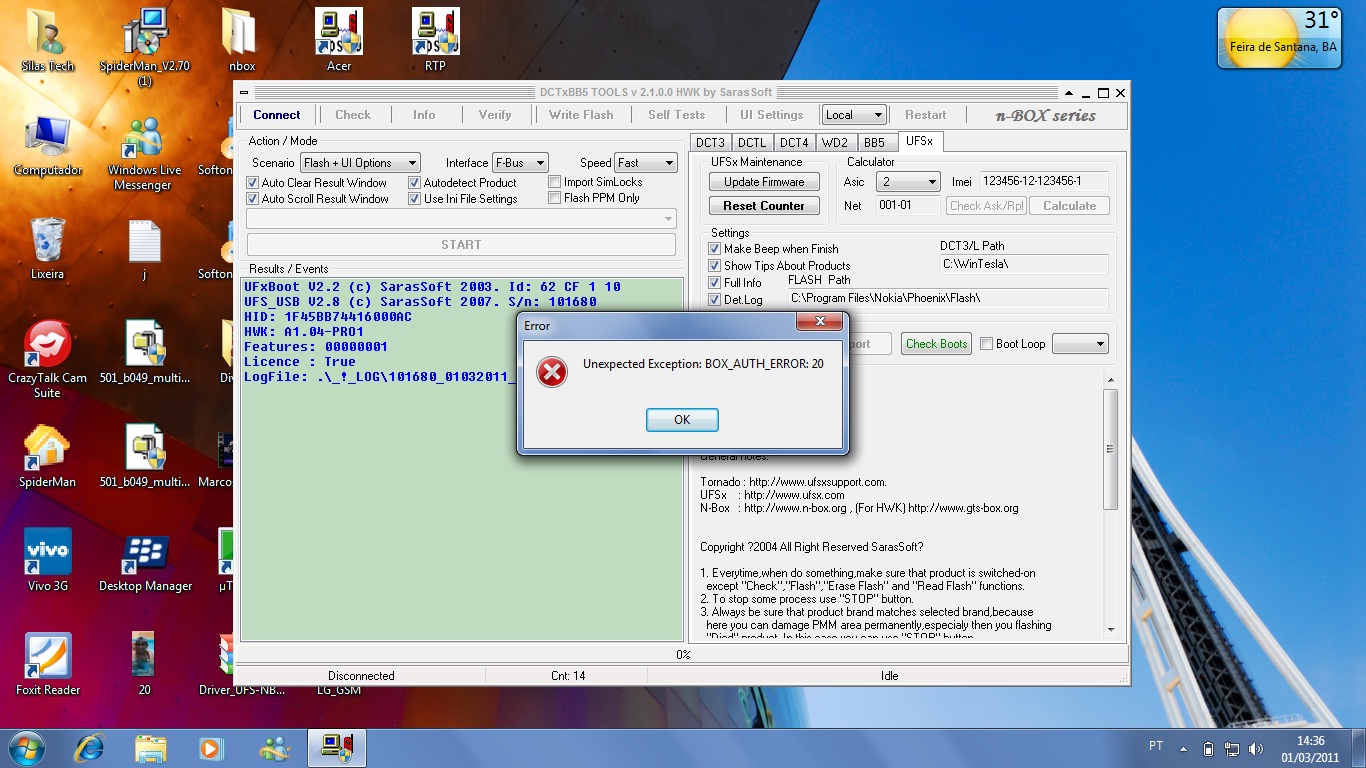The image size is (1366, 768).
Task: Launch the Acer shortcut icon
Action: 339,40
